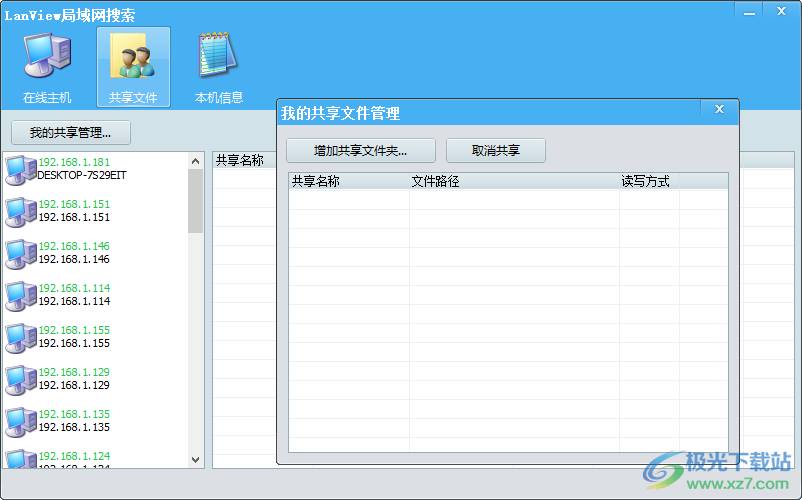This screenshot has width=802, height=500.
Task: Select the computer icon for 192.168.1.114
Action: click(20, 296)
